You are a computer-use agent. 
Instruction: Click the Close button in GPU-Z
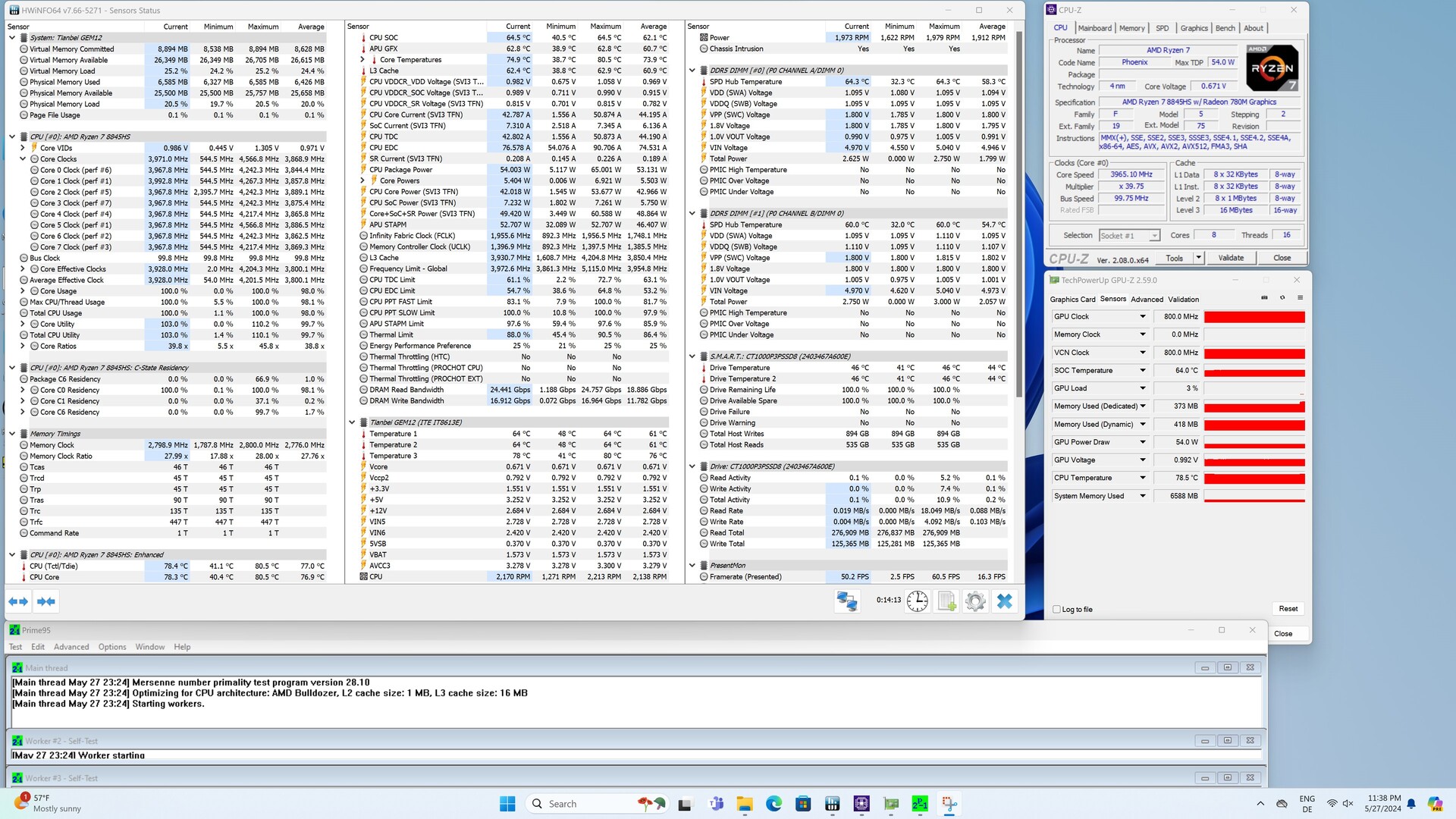pos(1283,633)
